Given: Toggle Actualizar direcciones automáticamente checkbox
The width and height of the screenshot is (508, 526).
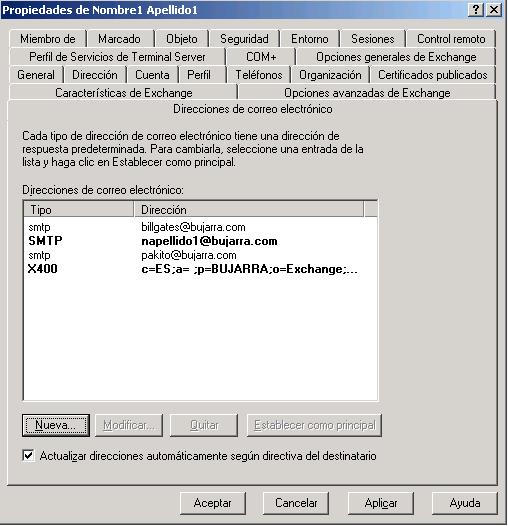Looking at the screenshot, I should tap(29, 456).
